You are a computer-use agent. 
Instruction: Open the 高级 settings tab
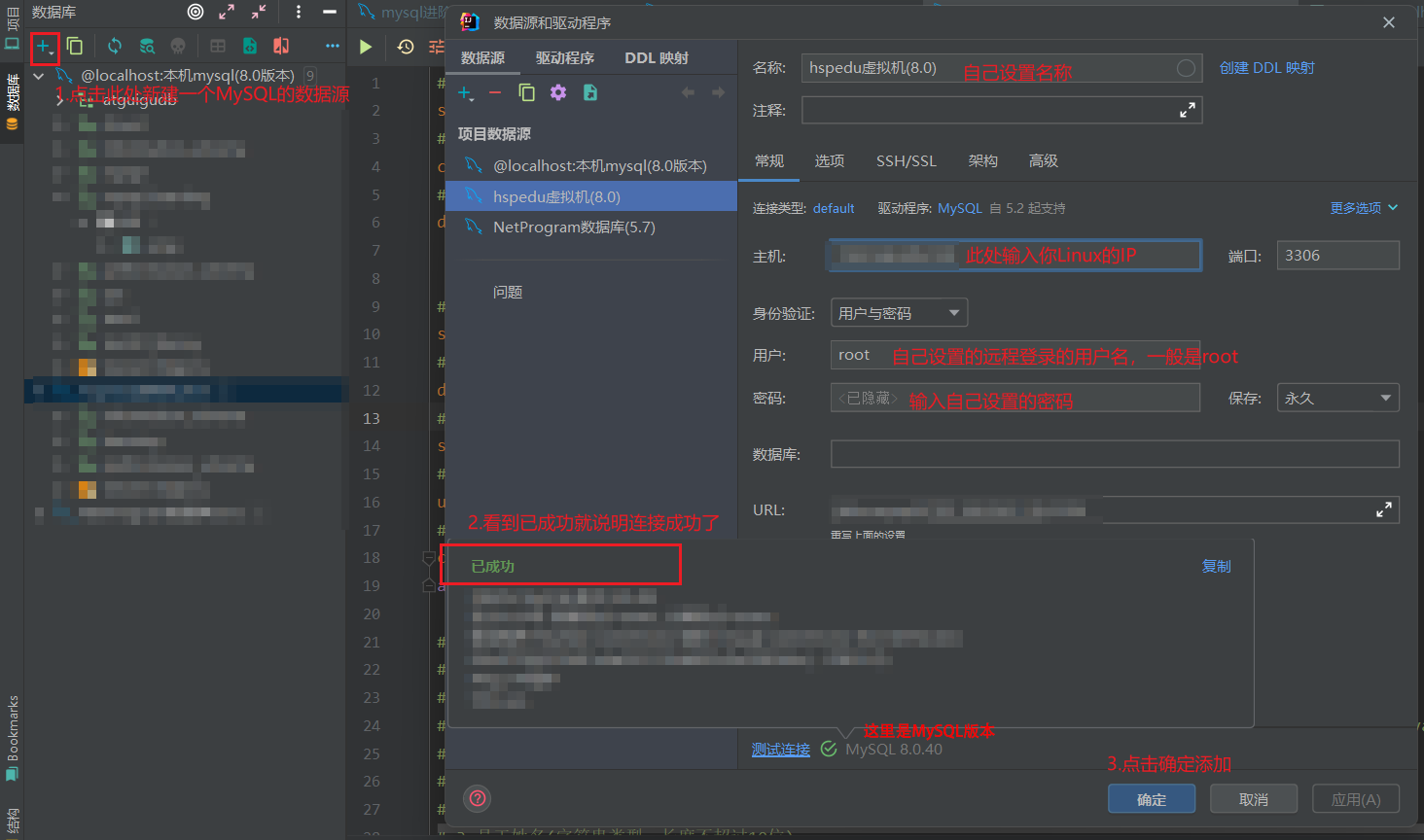(1044, 160)
